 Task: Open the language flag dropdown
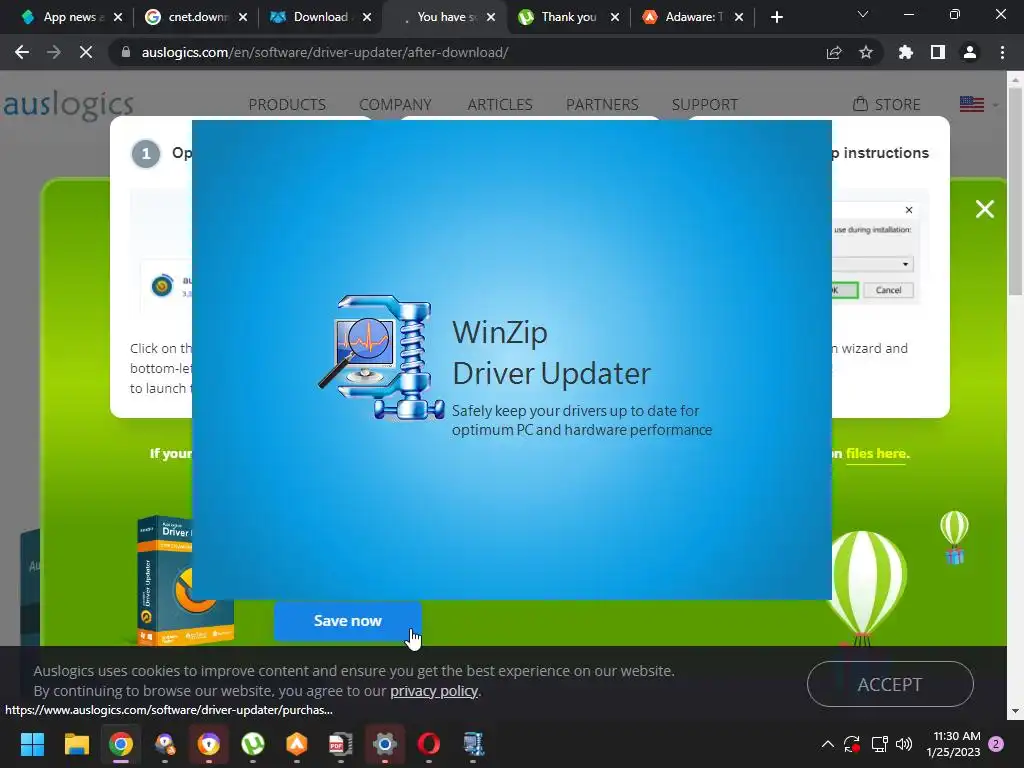click(978, 104)
